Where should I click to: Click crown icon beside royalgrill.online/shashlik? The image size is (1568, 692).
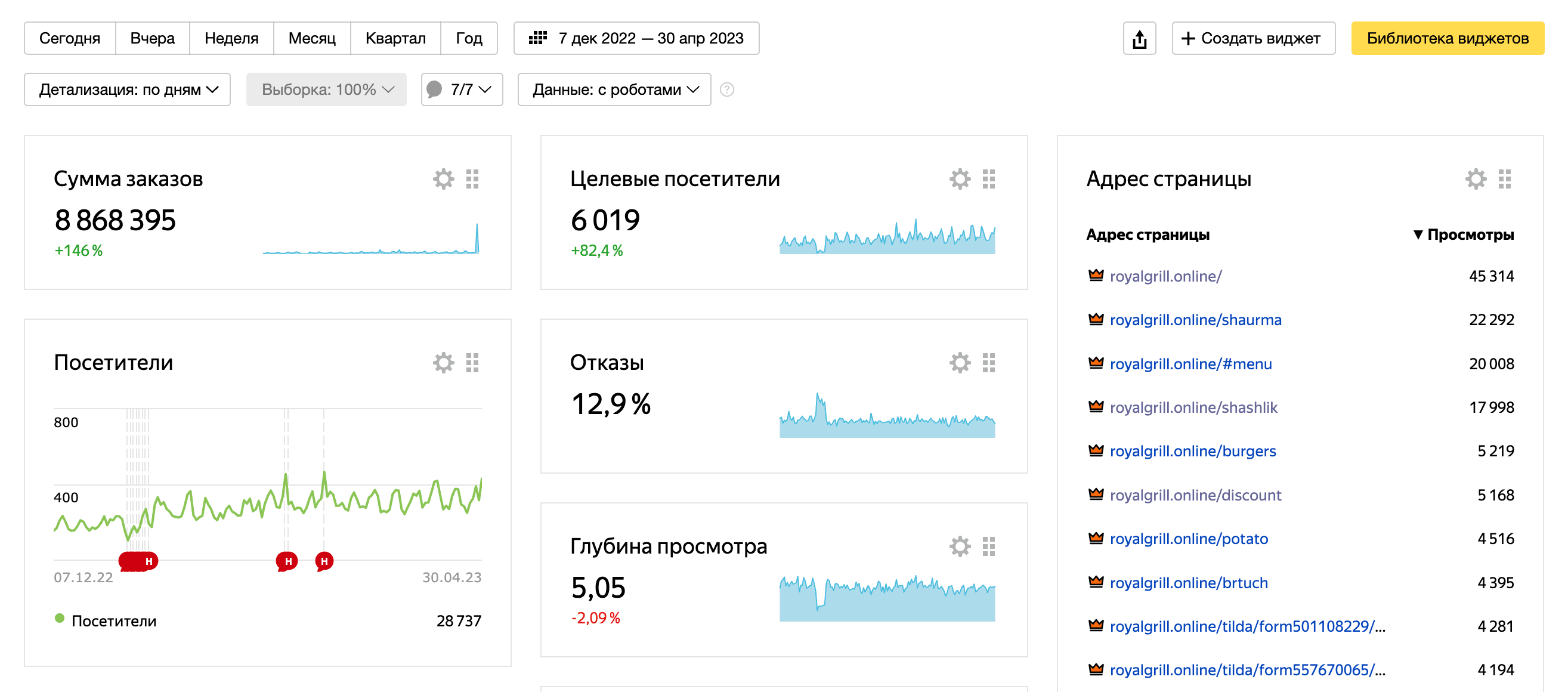point(1096,407)
